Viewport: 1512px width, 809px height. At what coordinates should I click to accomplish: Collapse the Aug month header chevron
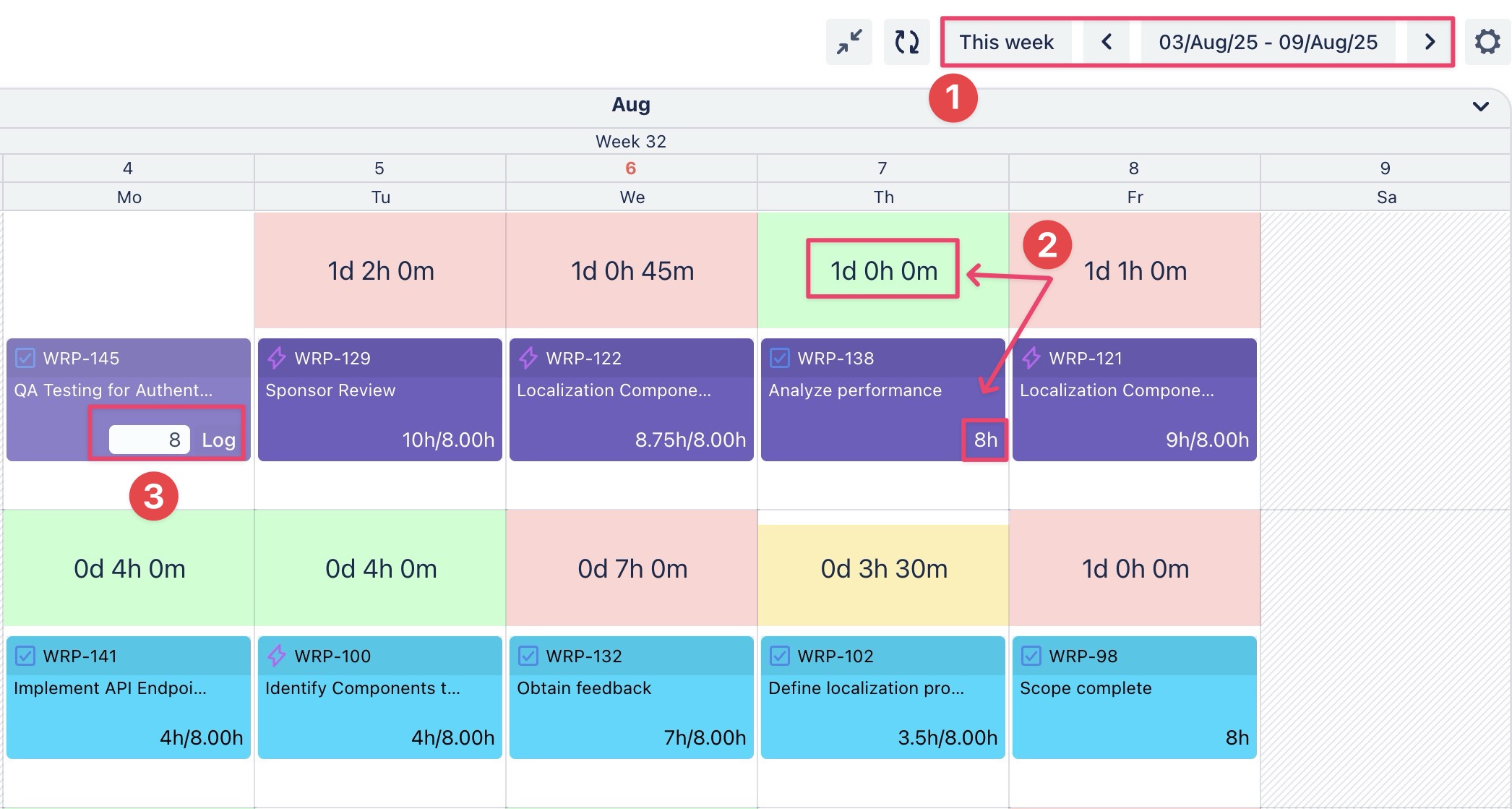[x=1480, y=106]
